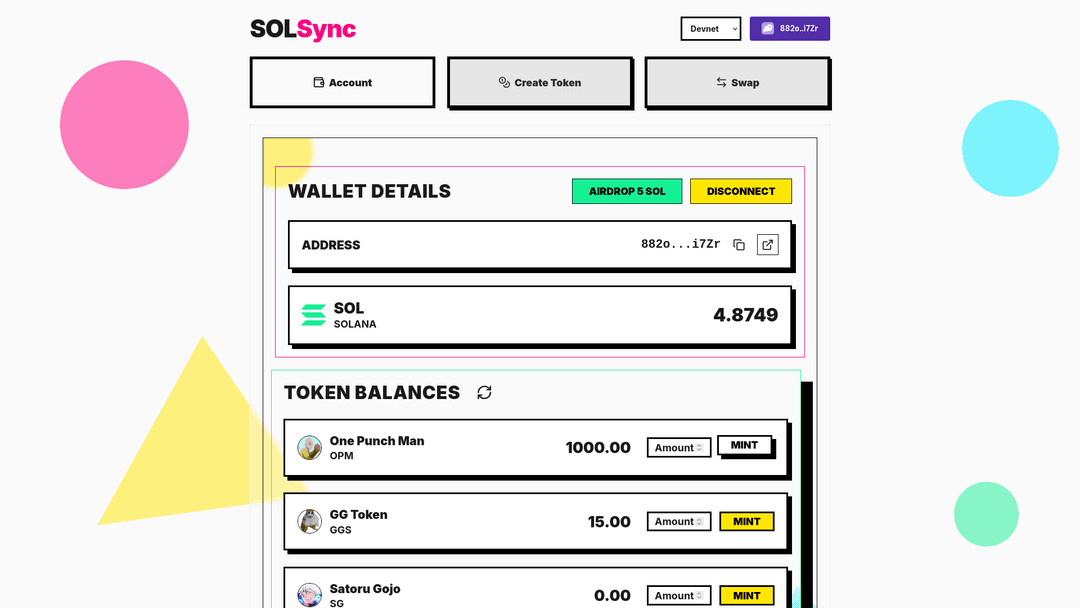Viewport: 1080px width, 608px height.
Task: Click the Amount input for Satoru Gojo
Action: pos(672,595)
